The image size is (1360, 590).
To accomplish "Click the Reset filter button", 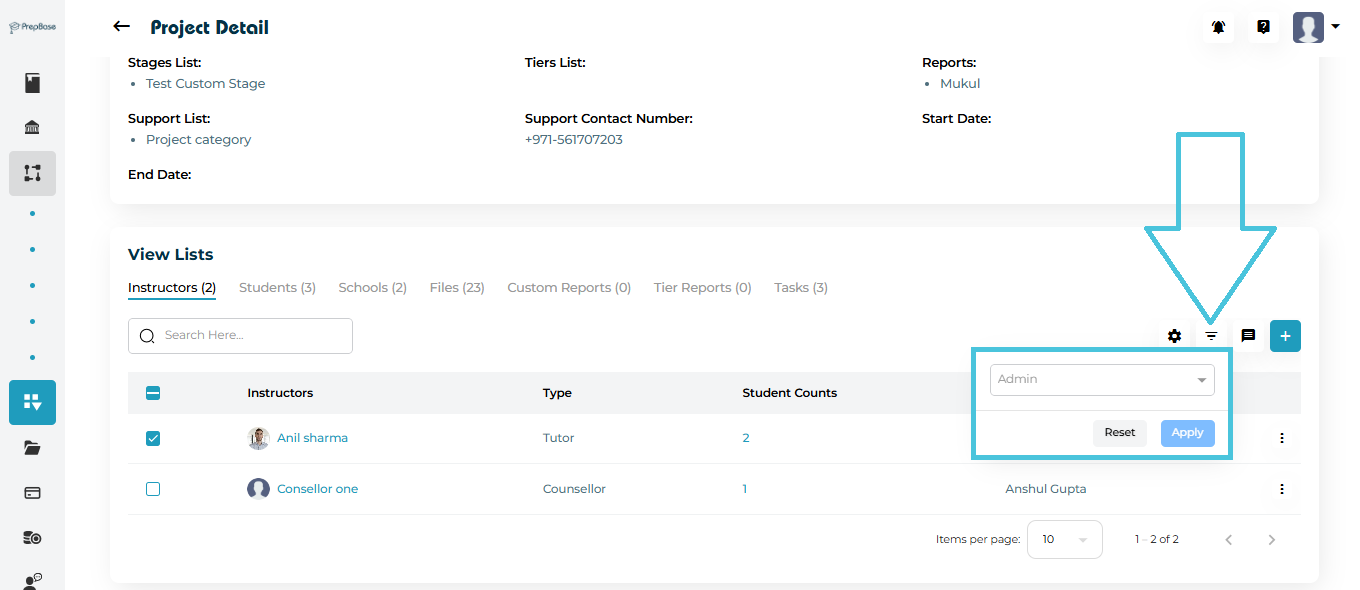I will [1119, 433].
